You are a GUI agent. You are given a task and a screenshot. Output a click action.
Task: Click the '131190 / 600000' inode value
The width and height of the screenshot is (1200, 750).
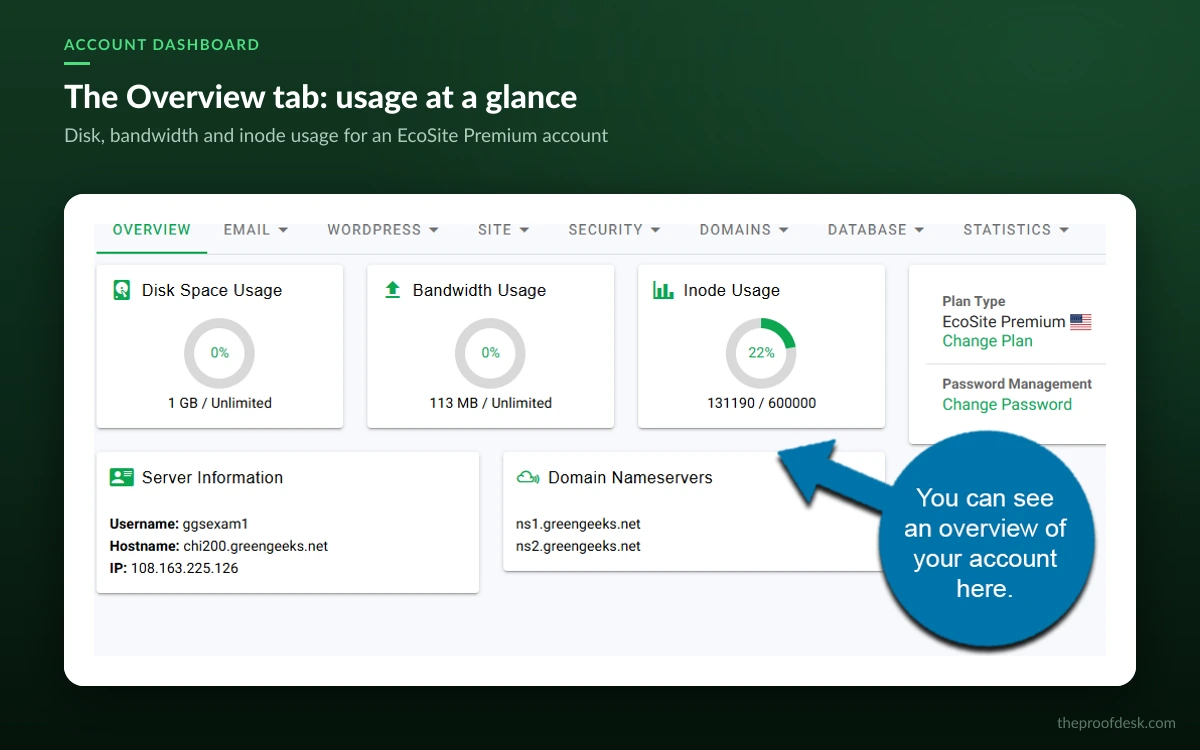coord(762,403)
